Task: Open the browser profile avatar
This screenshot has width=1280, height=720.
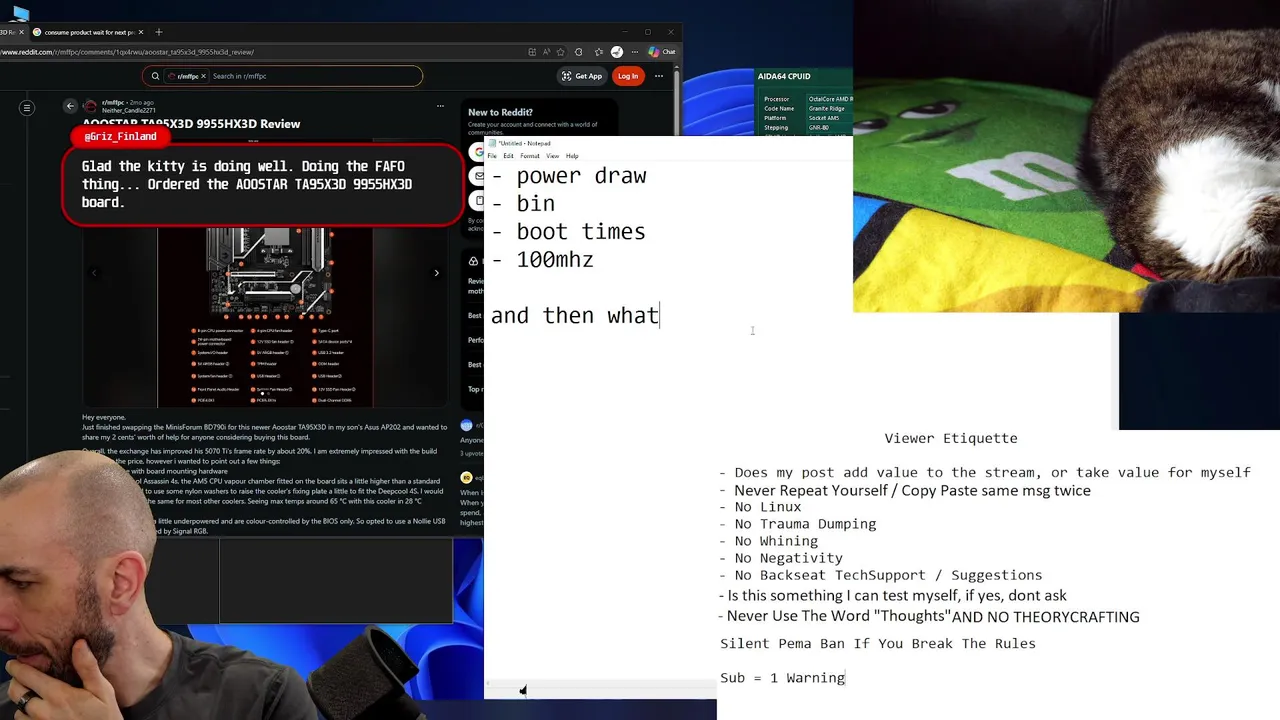Action: [617, 52]
